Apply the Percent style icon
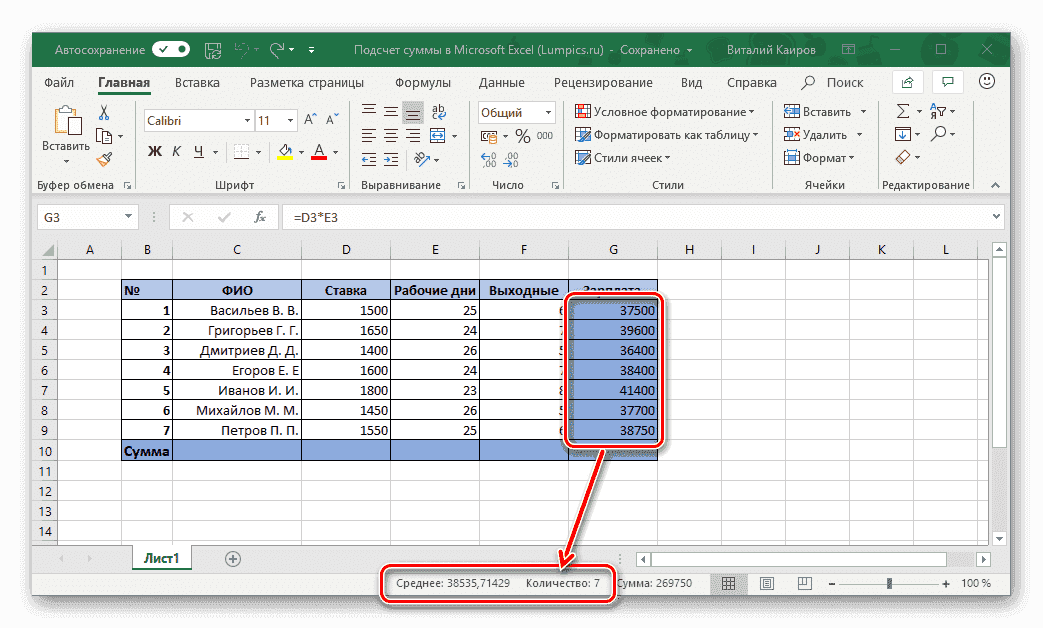Viewport: 1043px width, 628px height. click(523, 135)
